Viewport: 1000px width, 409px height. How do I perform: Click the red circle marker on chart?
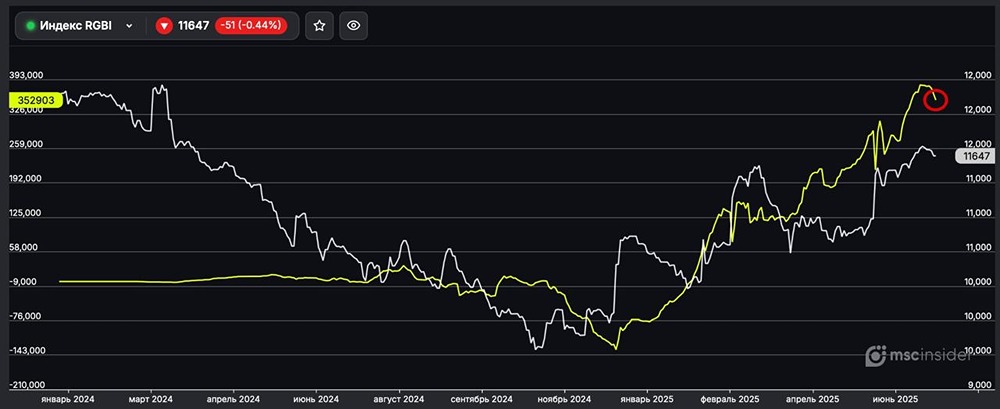936,100
